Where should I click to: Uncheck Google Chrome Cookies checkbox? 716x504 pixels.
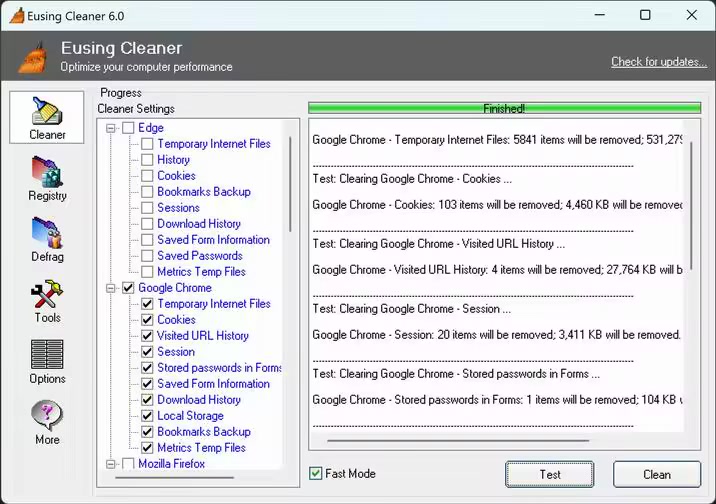(x=147, y=320)
